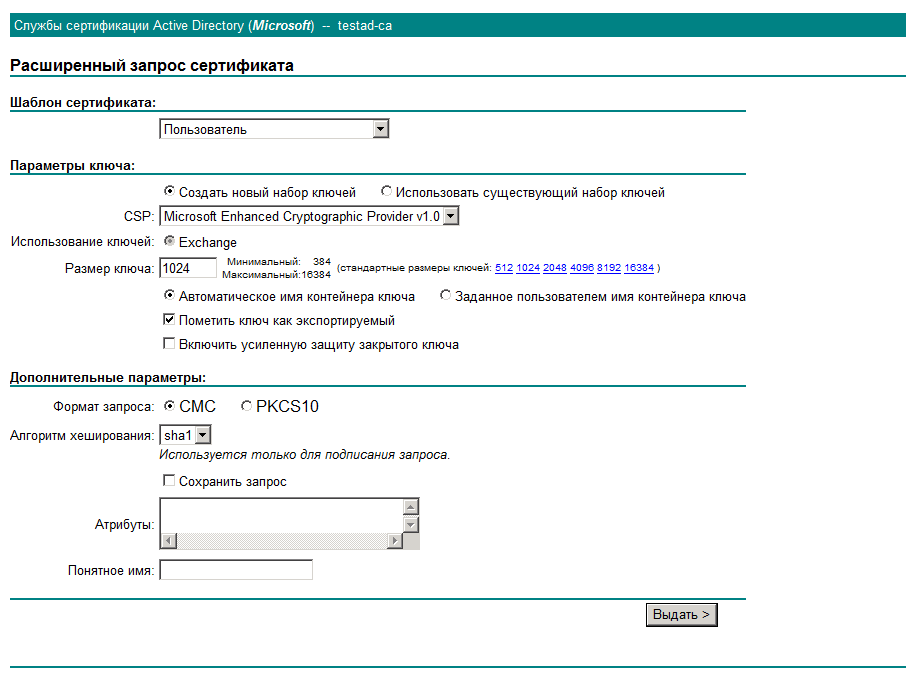Open the CSP provider dropdown
Screen dimensions: 906x680
pos(309,216)
